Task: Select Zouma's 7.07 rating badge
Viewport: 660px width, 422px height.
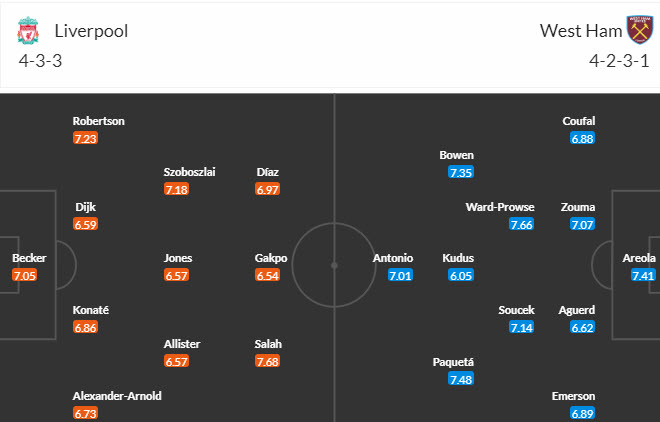Action: [583, 223]
